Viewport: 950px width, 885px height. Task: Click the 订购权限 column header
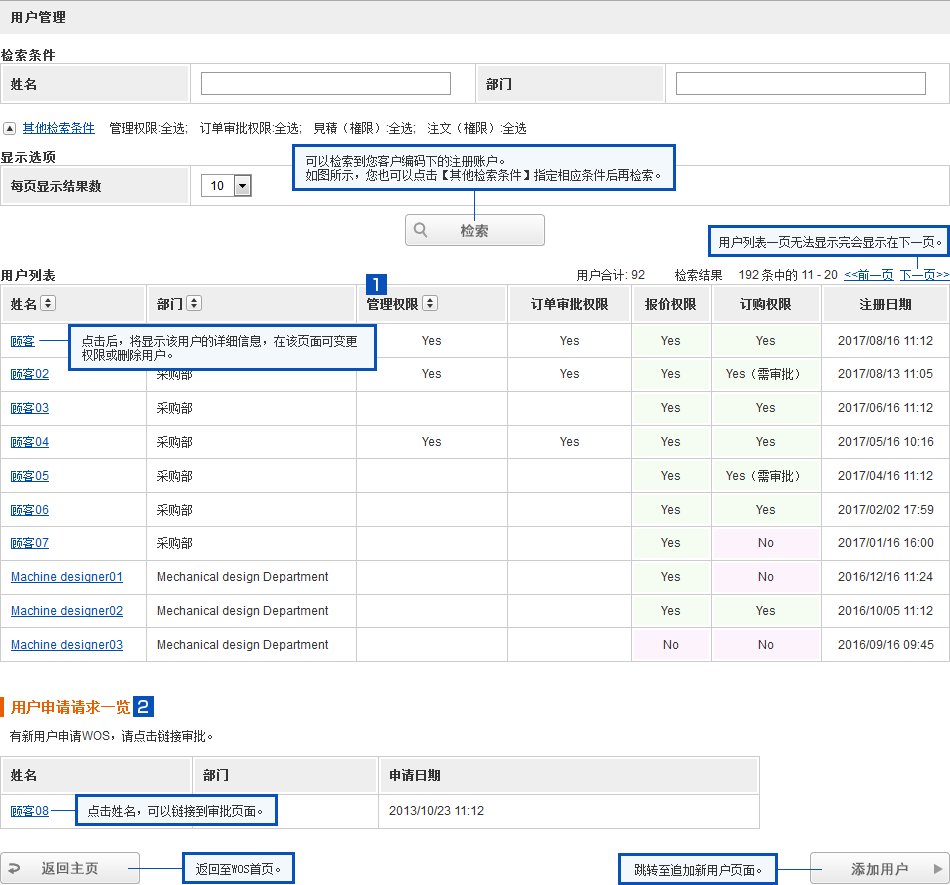(x=766, y=304)
